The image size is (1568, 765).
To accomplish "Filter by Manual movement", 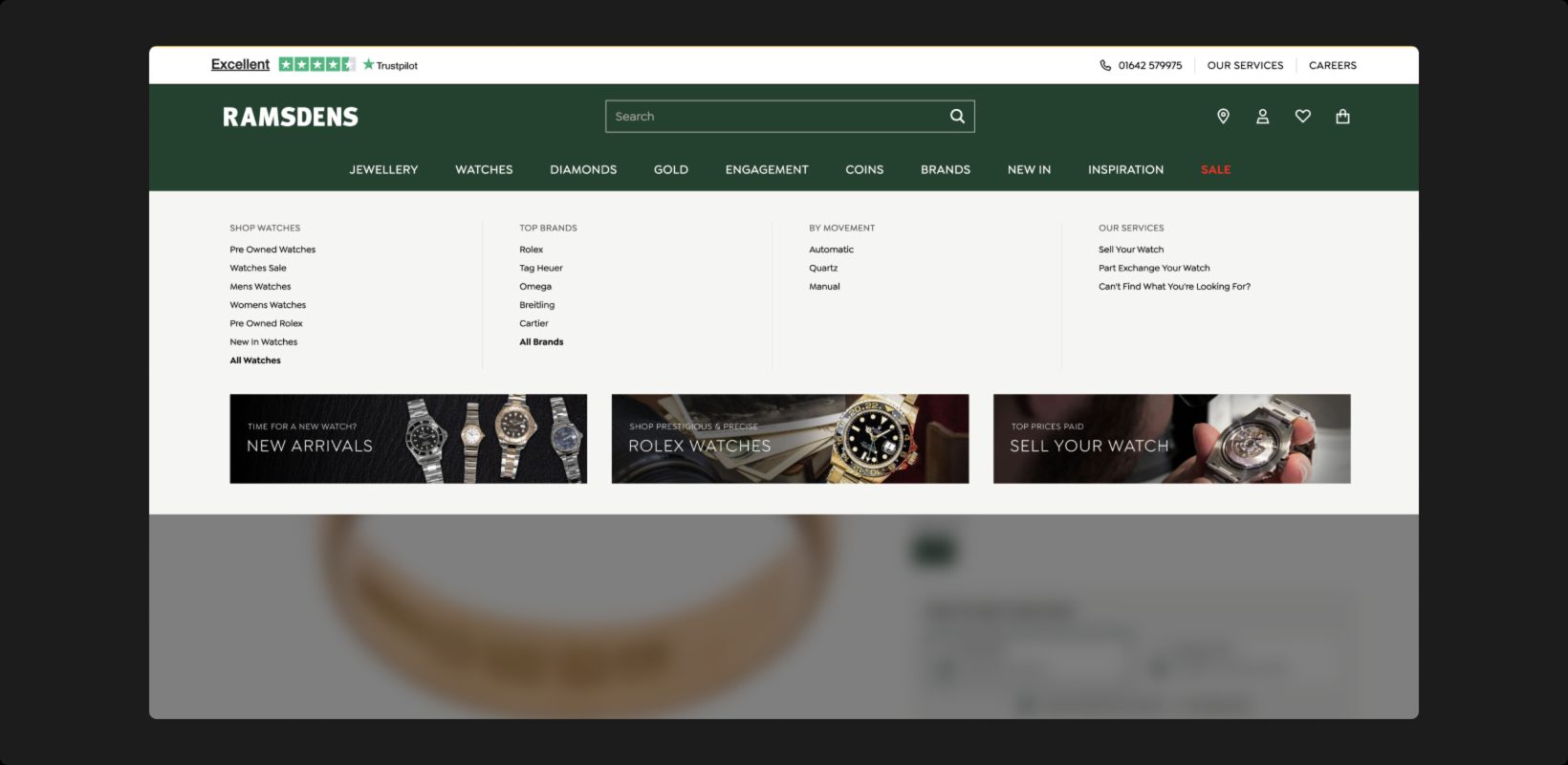I will pyautogui.click(x=824, y=287).
